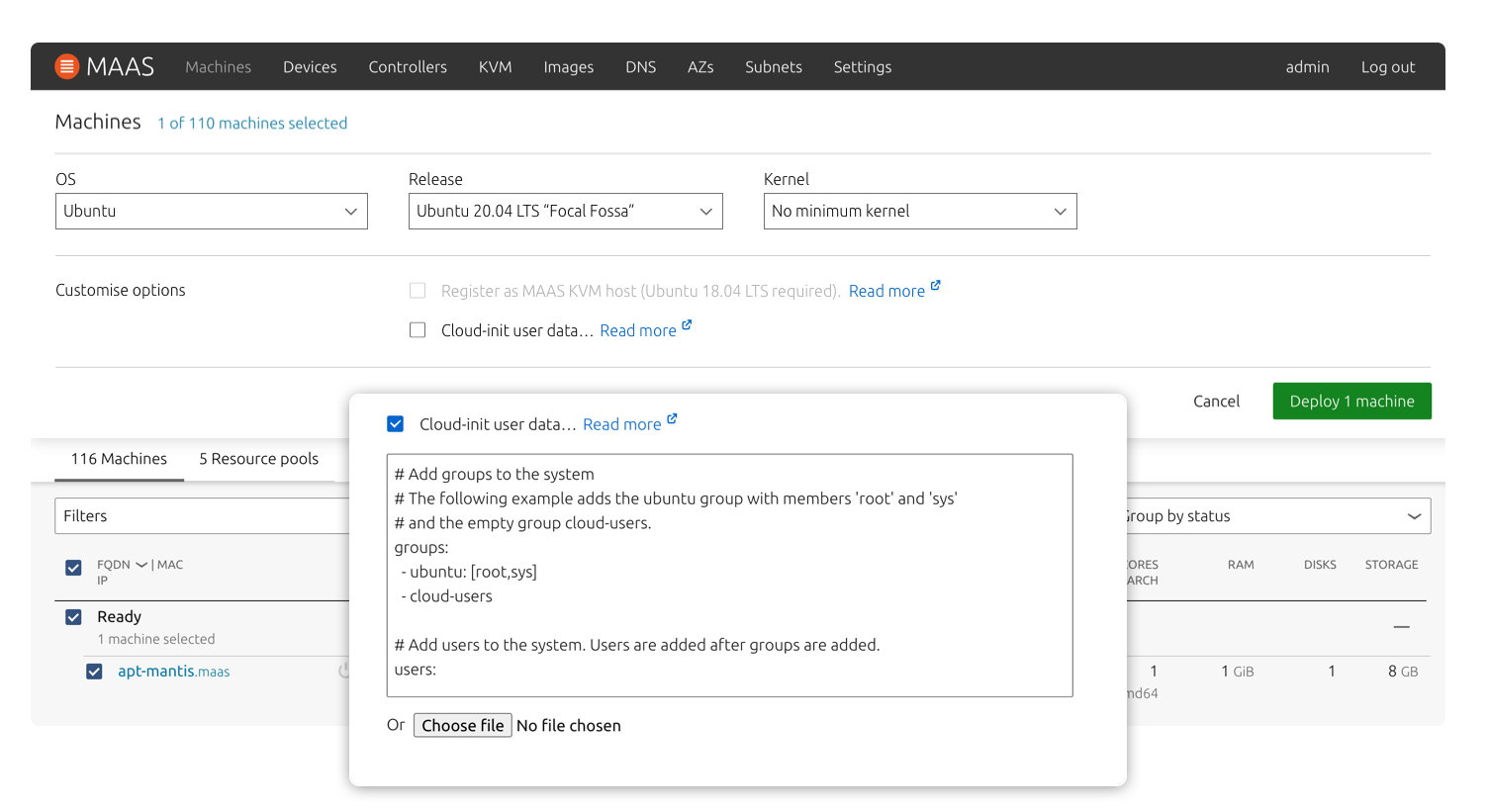Click the Cancel button
The image size is (1489, 812).
1216,402
